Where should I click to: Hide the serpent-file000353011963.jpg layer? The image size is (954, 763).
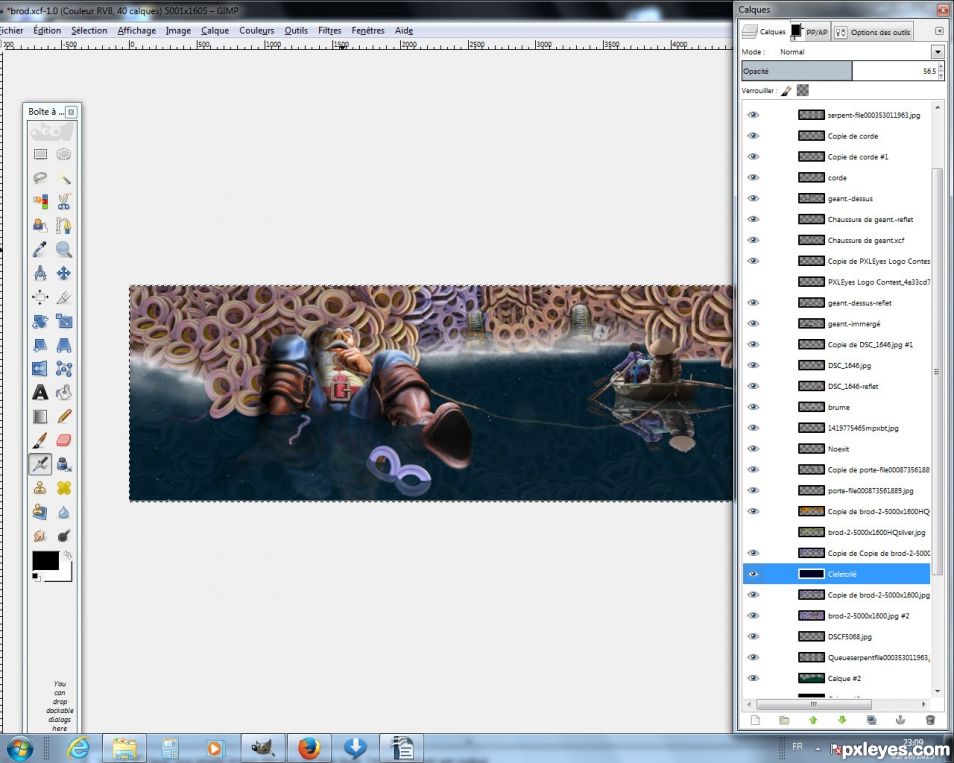click(x=753, y=115)
